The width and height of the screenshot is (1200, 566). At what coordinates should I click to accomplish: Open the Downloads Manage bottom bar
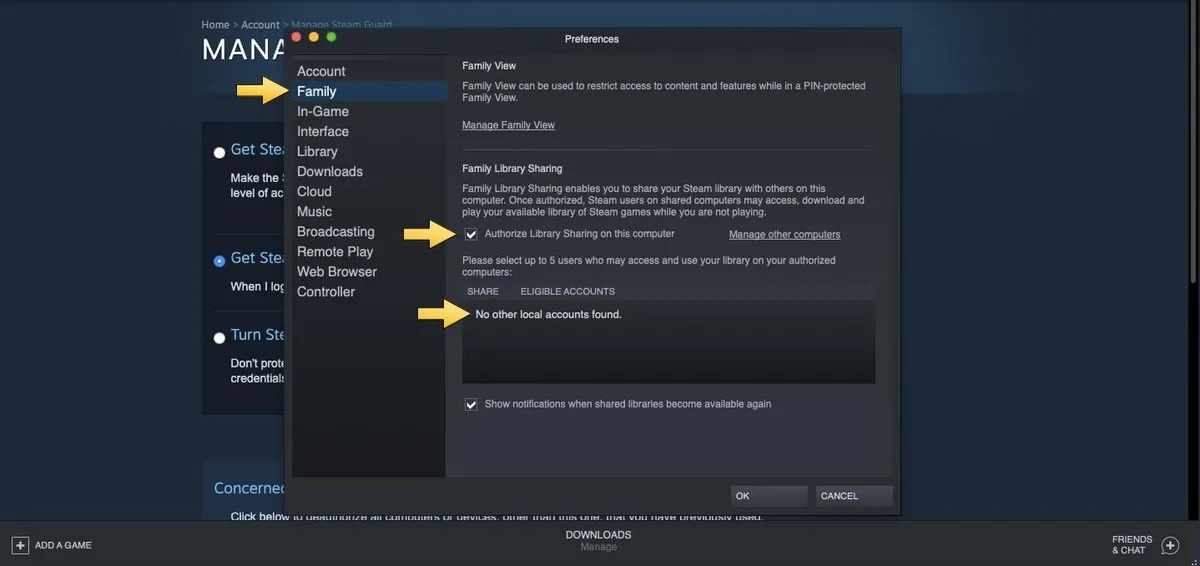[599, 540]
